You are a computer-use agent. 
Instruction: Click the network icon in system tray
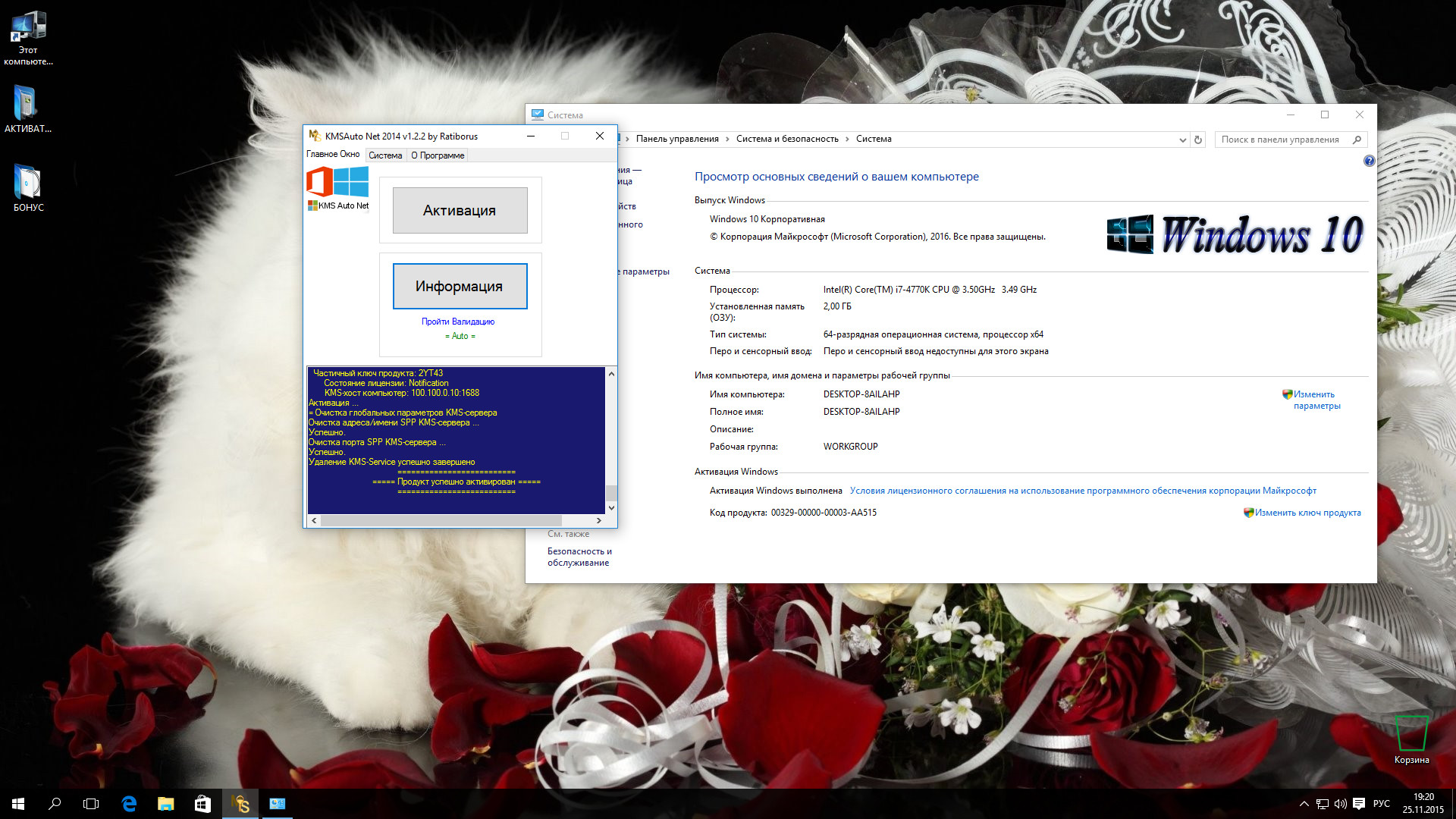coord(1323,804)
